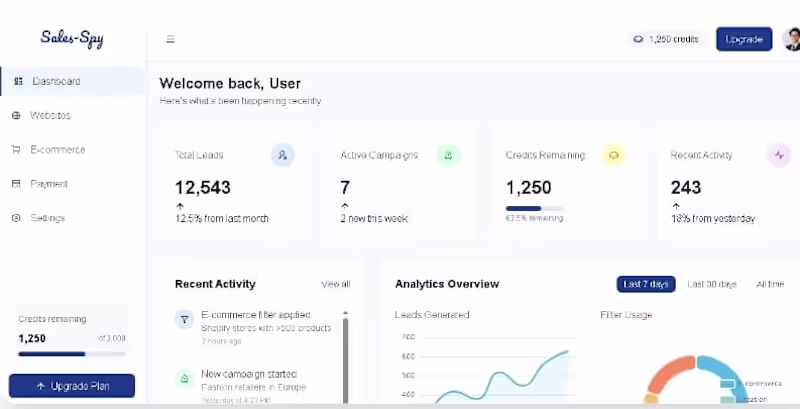Click the 12.5% from last month text
The image size is (800, 409).
(x=222, y=218)
